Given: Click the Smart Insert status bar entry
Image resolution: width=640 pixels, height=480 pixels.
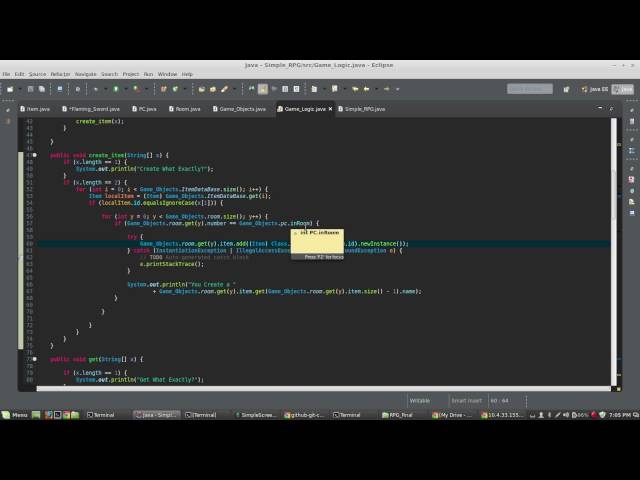Looking at the screenshot, I should 467,401.
